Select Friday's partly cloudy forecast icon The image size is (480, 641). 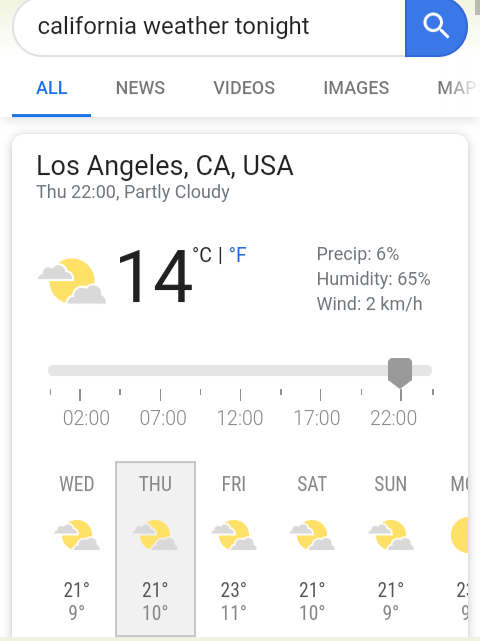pyautogui.click(x=234, y=535)
